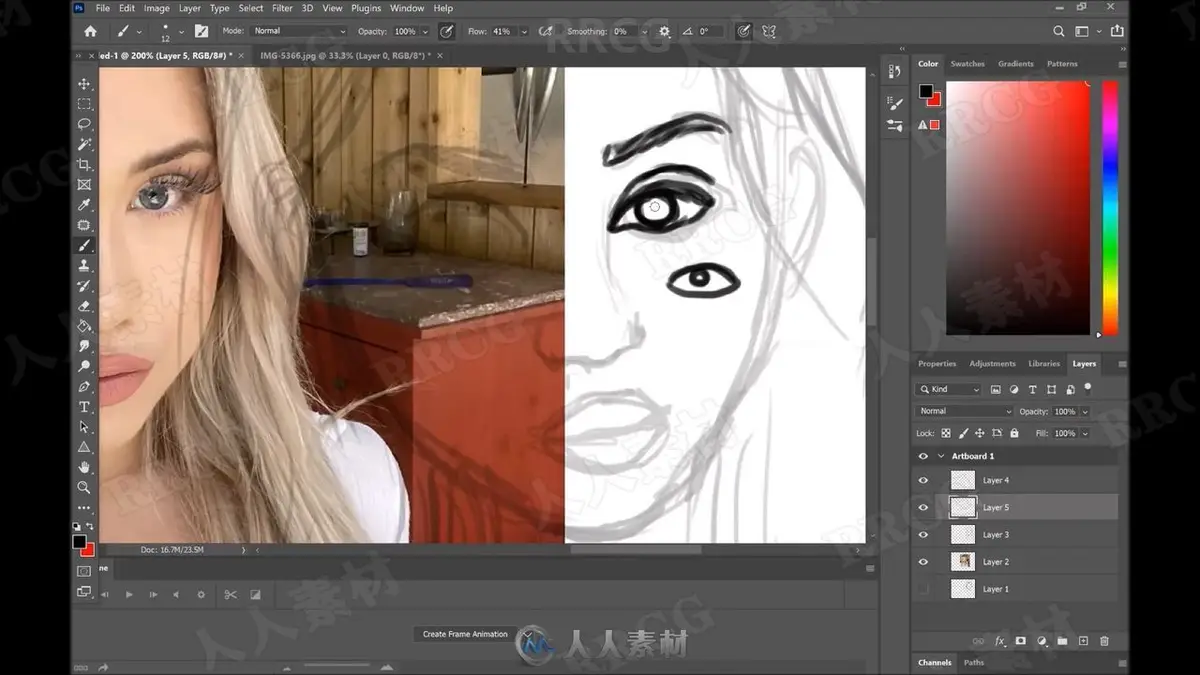Collapse the Artboard 1 group
The width and height of the screenshot is (1200, 675).
[941, 456]
